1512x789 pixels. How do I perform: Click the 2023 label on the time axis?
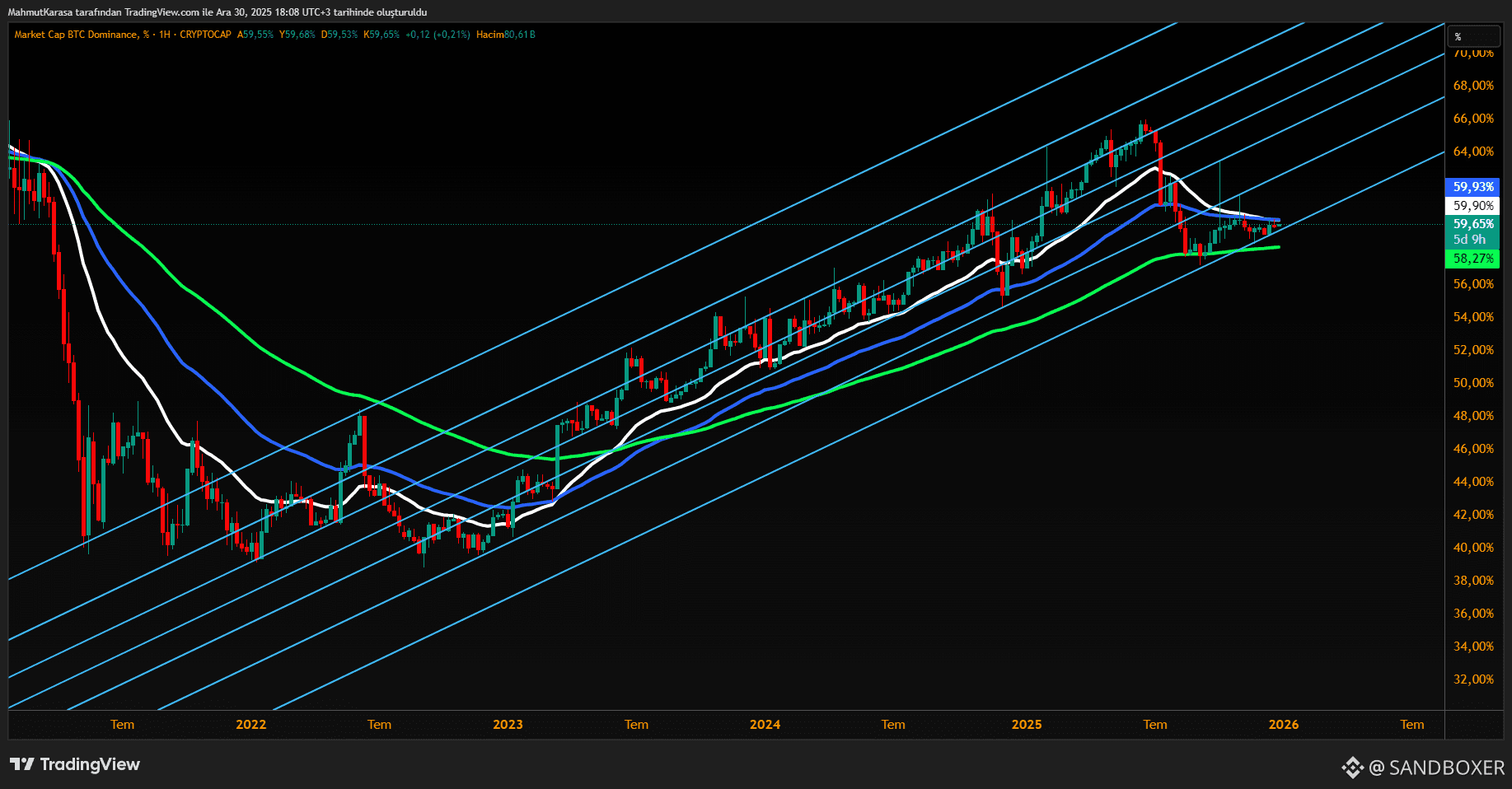click(508, 725)
